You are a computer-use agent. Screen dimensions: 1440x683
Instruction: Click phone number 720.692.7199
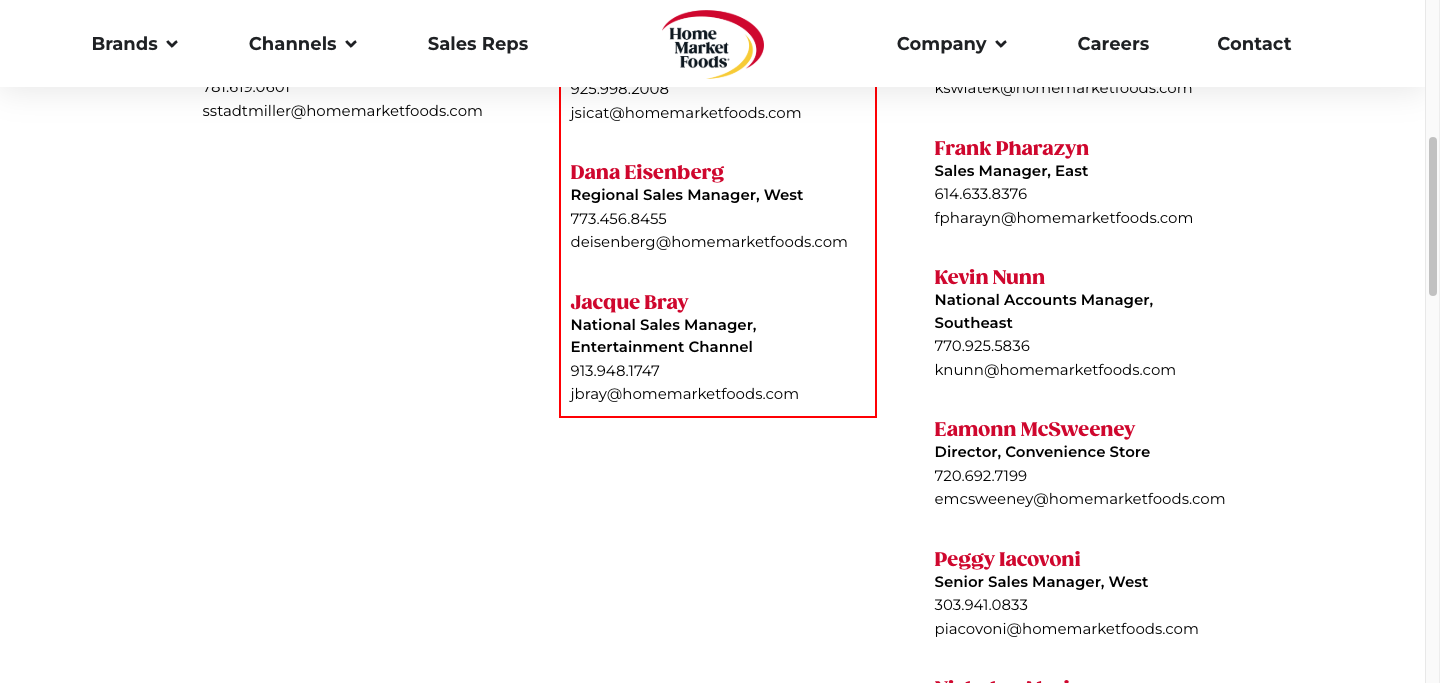pos(980,476)
